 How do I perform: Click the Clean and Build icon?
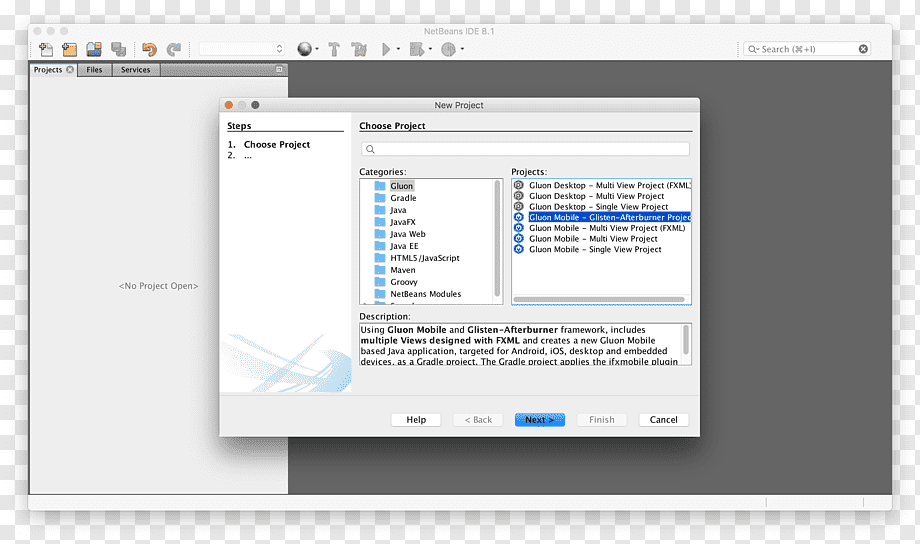click(359, 49)
